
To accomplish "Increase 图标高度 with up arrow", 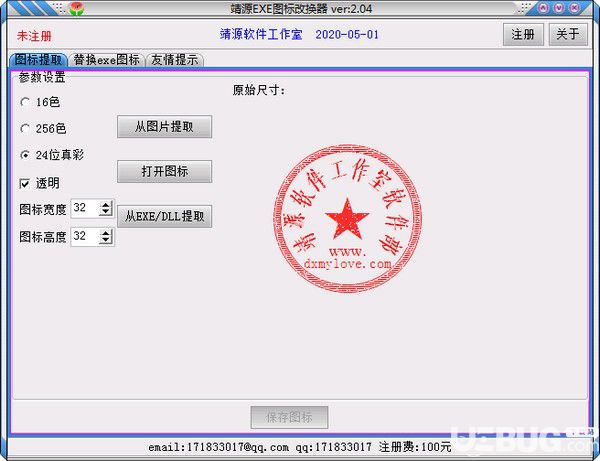I will (106, 234).
